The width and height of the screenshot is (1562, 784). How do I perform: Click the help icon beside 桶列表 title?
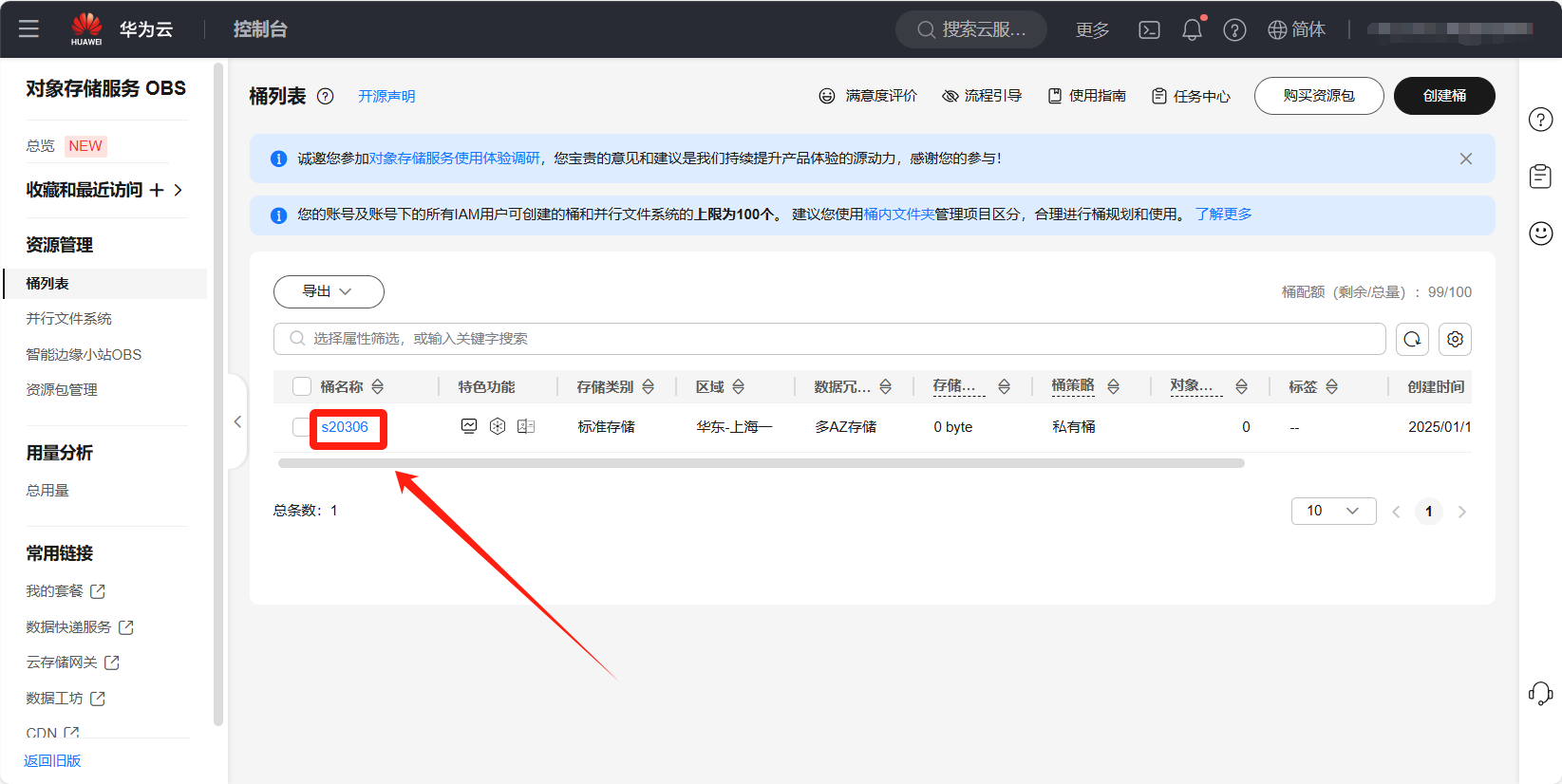coord(325,97)
